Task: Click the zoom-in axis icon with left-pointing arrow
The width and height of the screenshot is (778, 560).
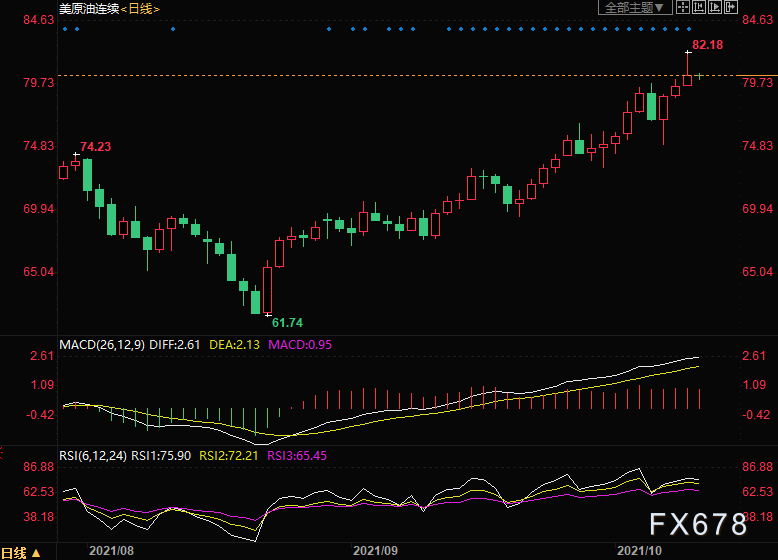Action: (x=699, y=7)
